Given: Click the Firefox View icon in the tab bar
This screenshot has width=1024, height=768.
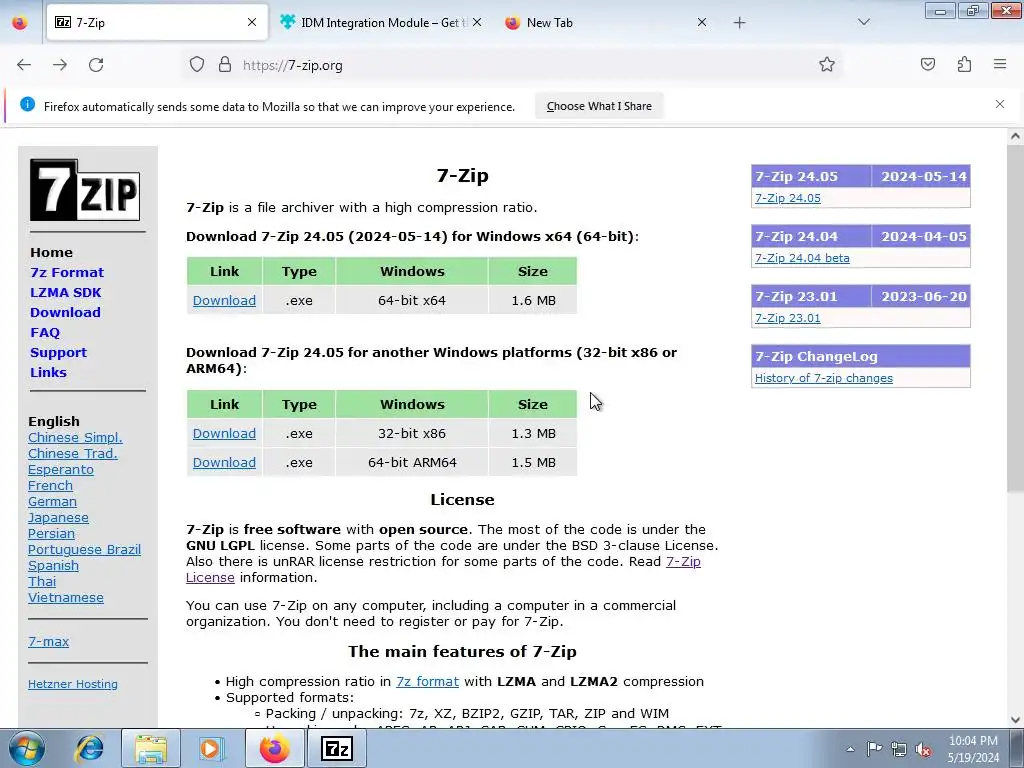Looking at the screenshot, I should point(20,23).
